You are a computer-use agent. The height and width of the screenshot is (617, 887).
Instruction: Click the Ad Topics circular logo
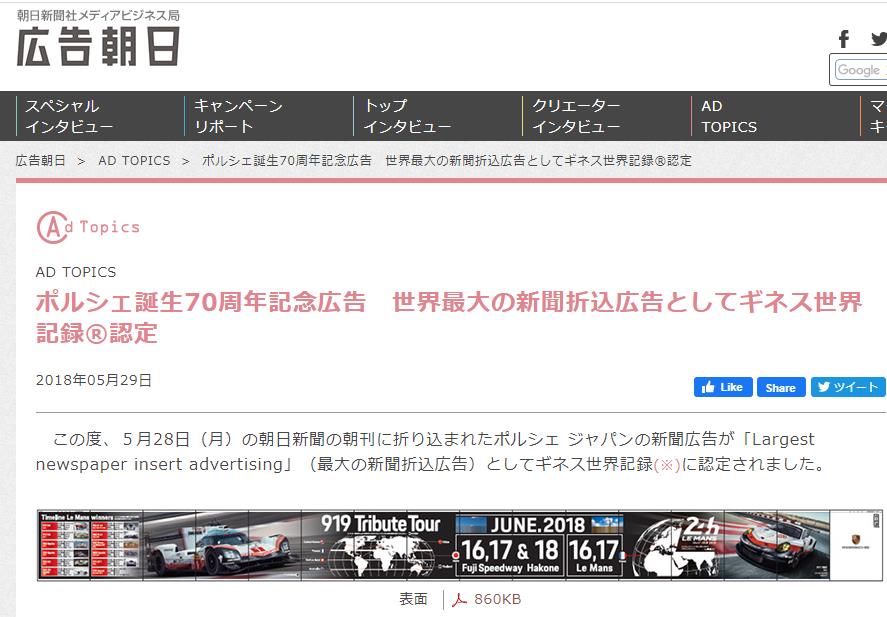point(88,227)
